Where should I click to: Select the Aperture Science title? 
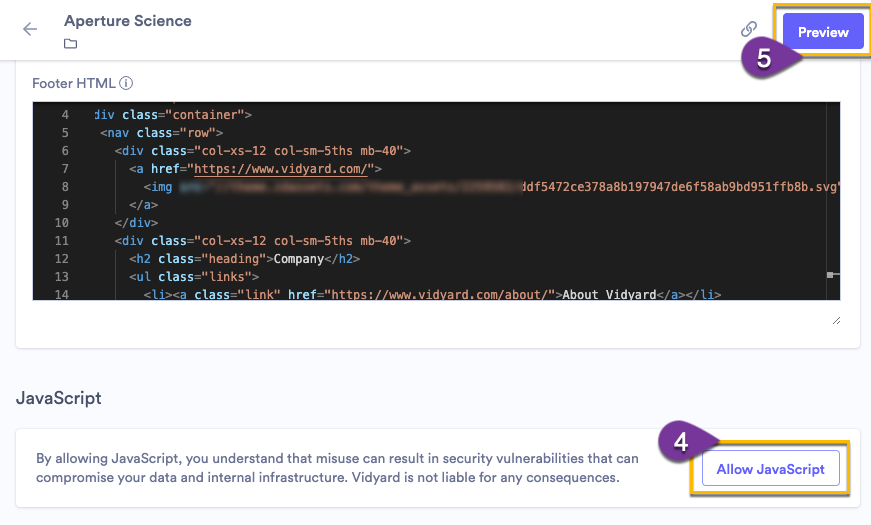[x=127, y=20]
